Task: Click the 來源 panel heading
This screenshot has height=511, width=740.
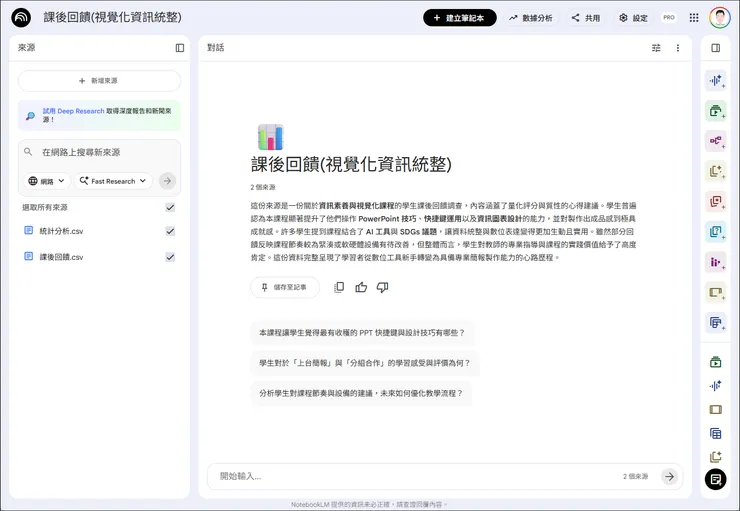Action: [x=26, y=48]
